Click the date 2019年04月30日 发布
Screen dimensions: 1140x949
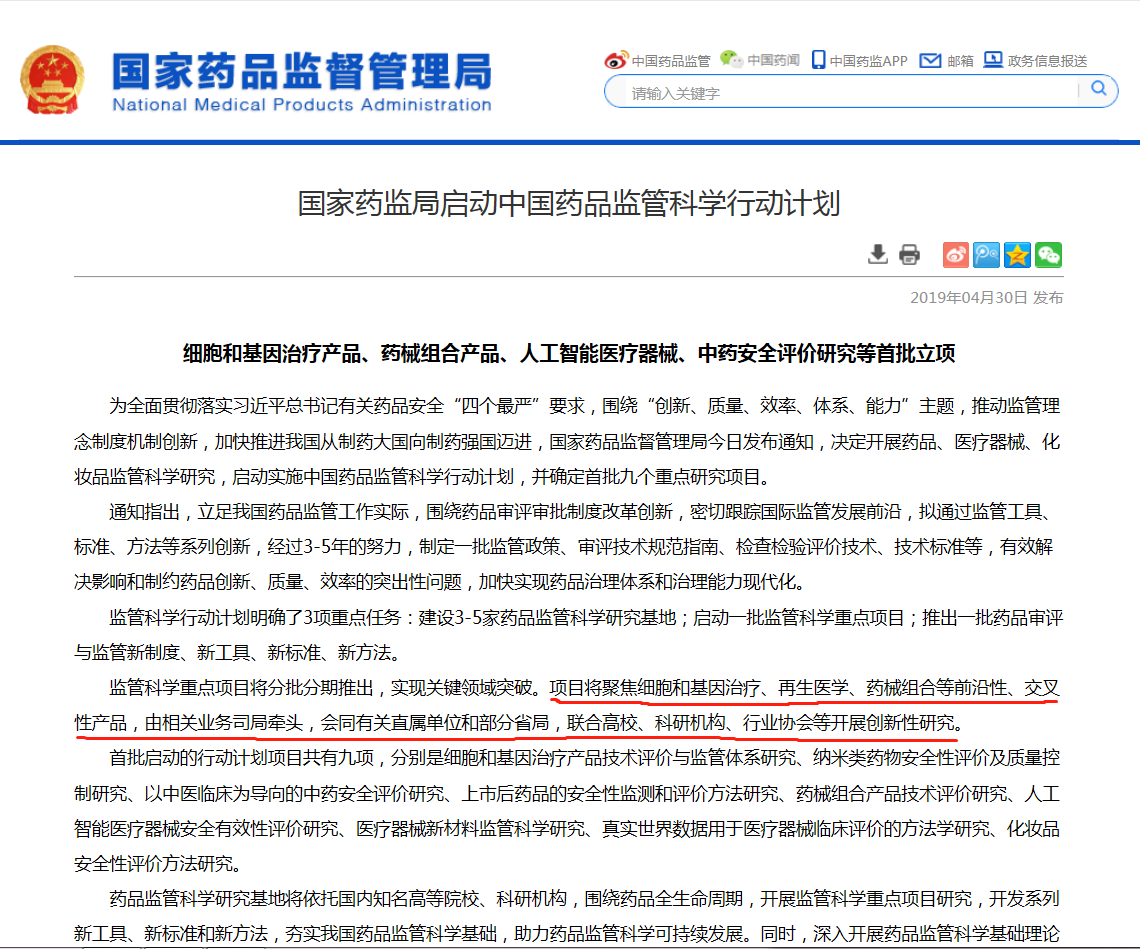[987, 297]
